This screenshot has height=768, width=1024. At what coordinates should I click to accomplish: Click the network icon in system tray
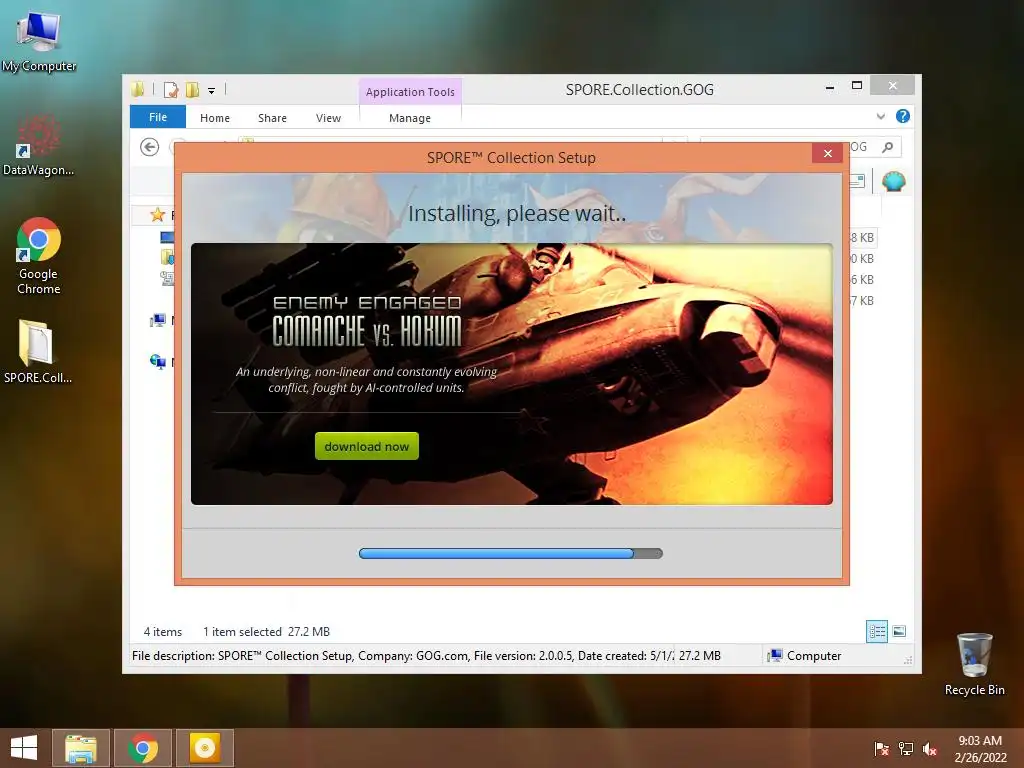(x=906, y=749)
